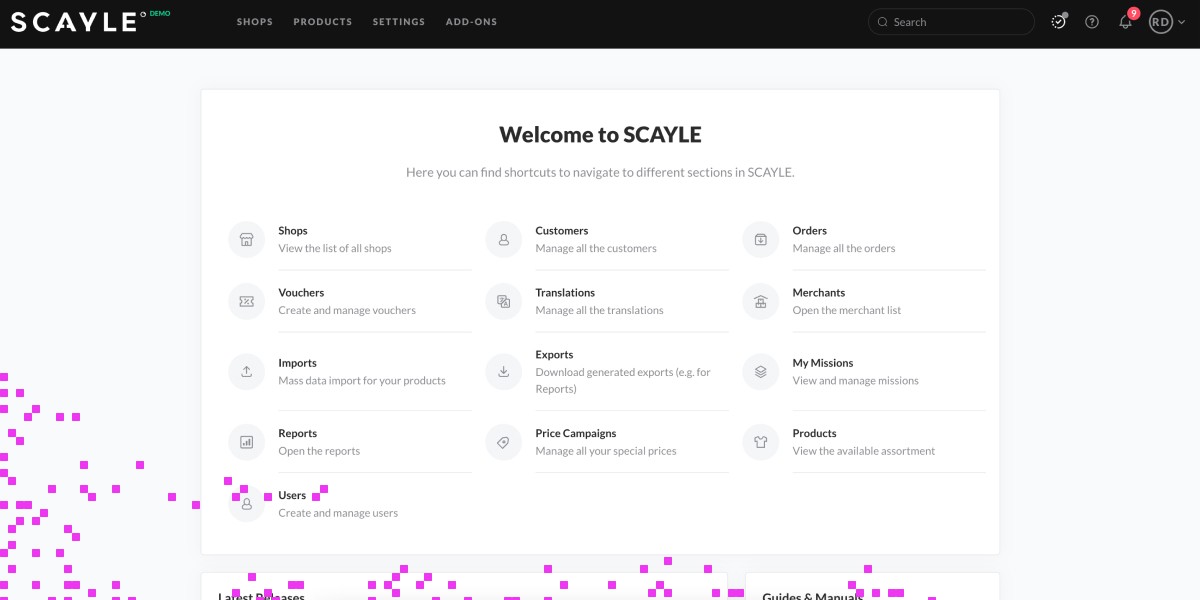Open the Add-ons navigation menu
Screen dimensions: 1200x600
(471, 22)
